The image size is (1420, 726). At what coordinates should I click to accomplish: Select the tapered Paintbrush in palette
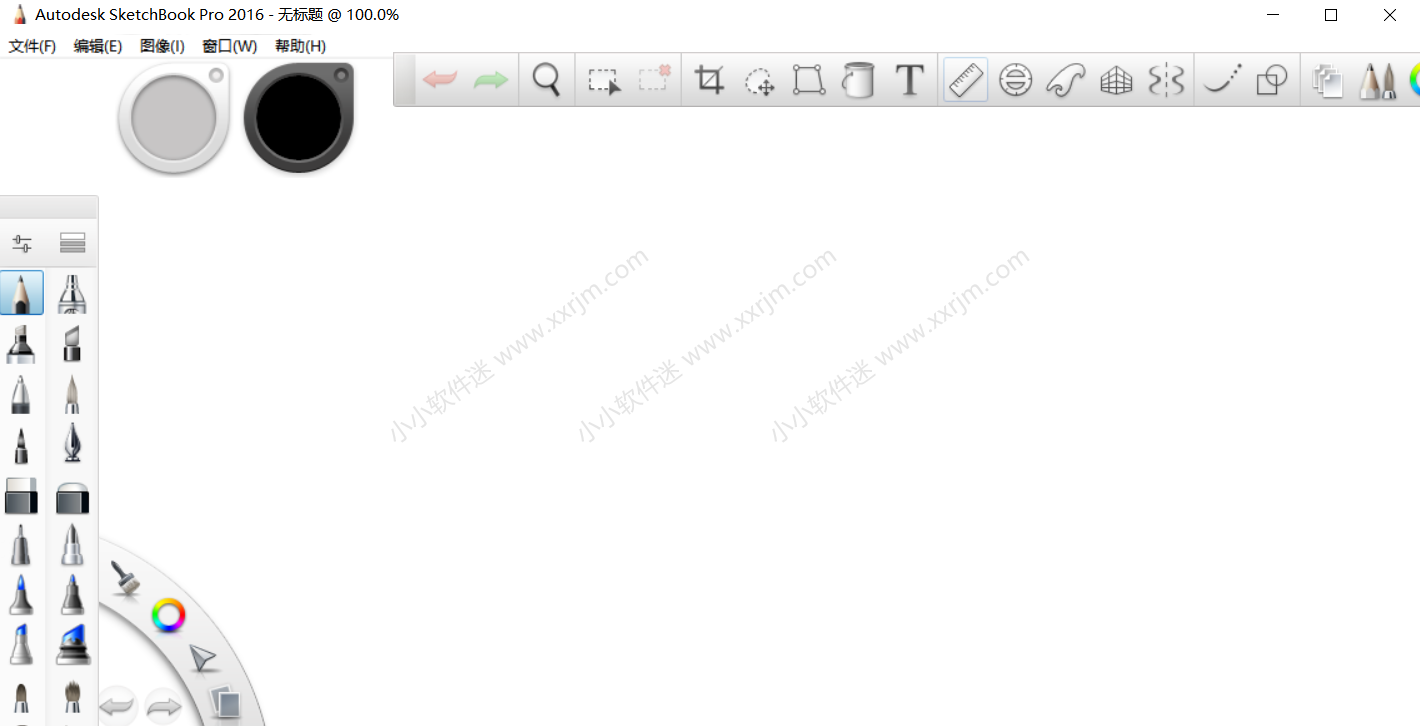point(72,394)
